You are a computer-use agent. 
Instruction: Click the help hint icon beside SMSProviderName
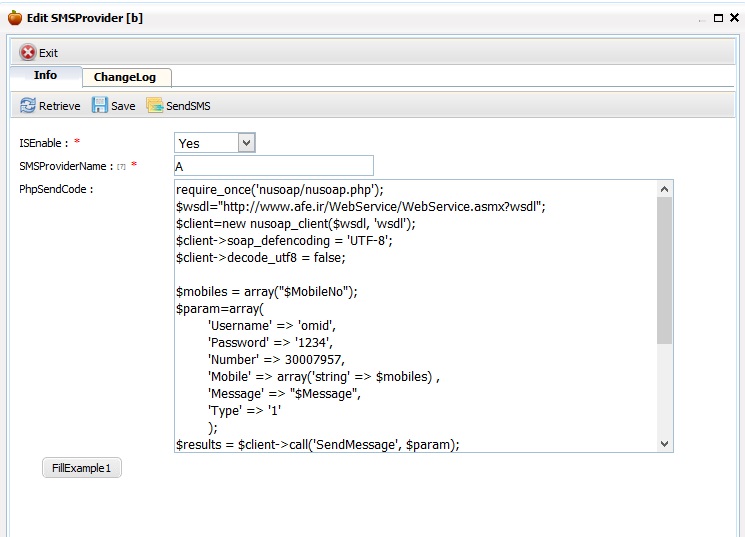pyautogui.click(x=122, y=167)
